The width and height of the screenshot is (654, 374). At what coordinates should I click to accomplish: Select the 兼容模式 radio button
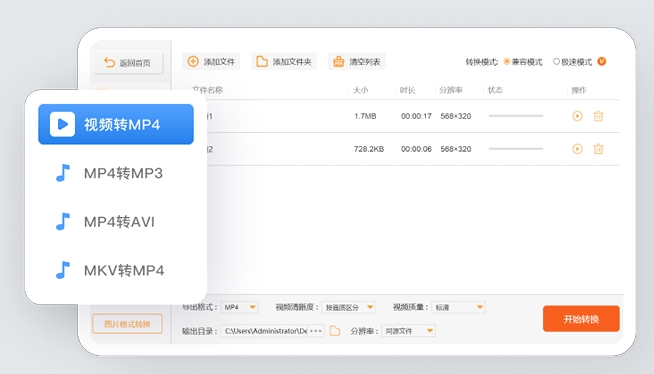(x=507, y=61)
